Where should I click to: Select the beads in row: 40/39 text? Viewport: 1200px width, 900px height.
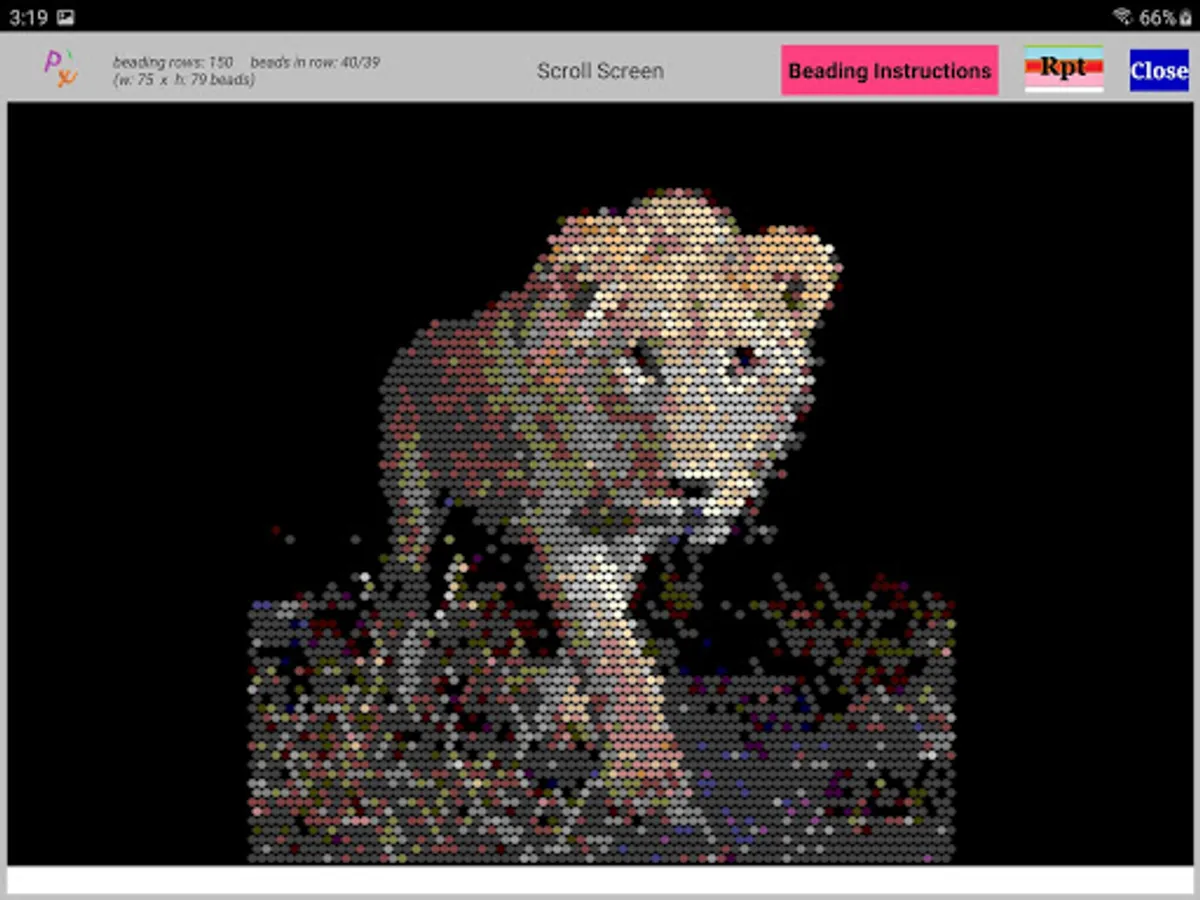click(315, 62)
